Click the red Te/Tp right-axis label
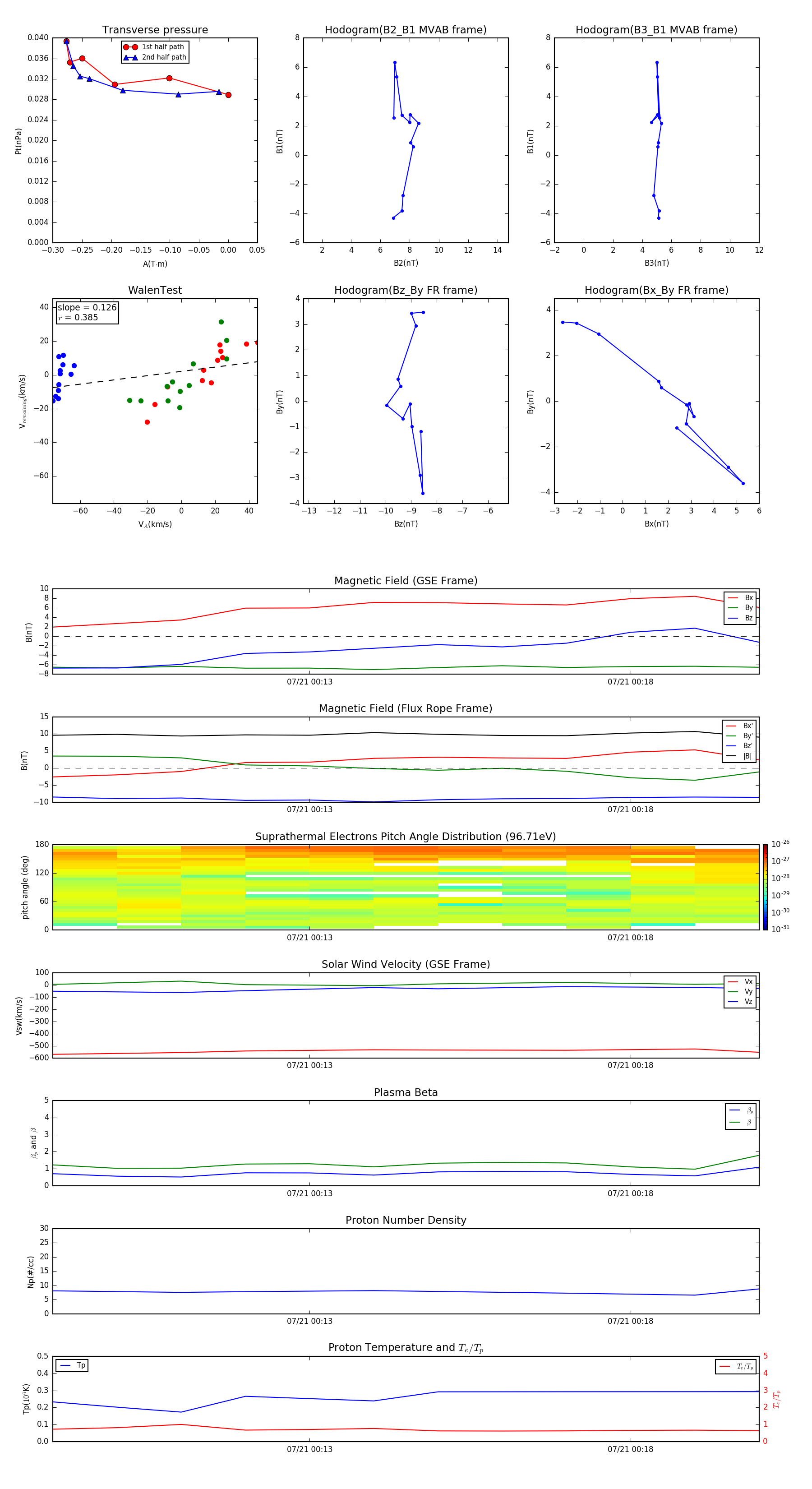Image resolution: width=812 pixels, height=1489 pixels. [776, 1399]
